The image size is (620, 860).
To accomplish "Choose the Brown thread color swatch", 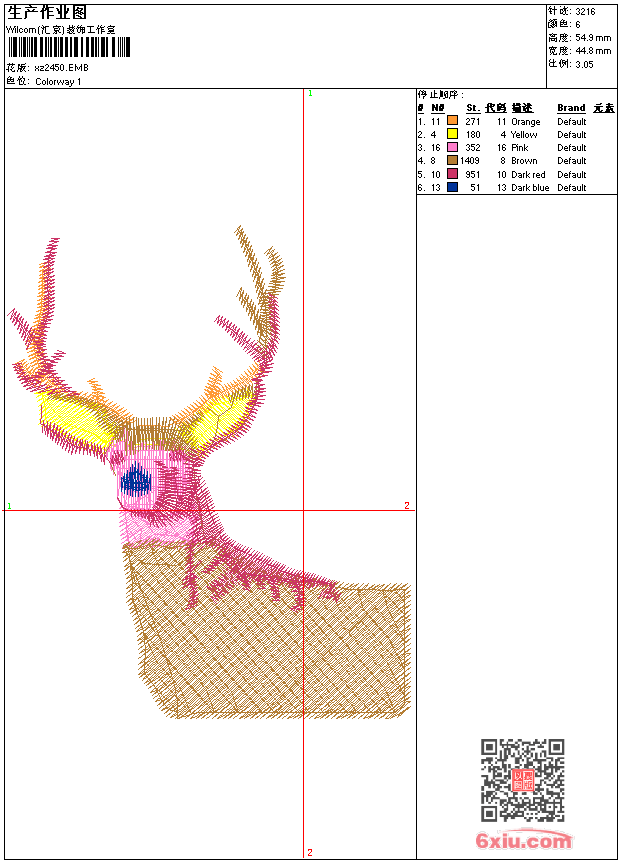I will (452, 160).
